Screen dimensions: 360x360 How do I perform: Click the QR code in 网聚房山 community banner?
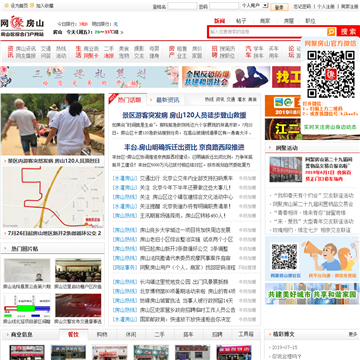coord(284,257)
